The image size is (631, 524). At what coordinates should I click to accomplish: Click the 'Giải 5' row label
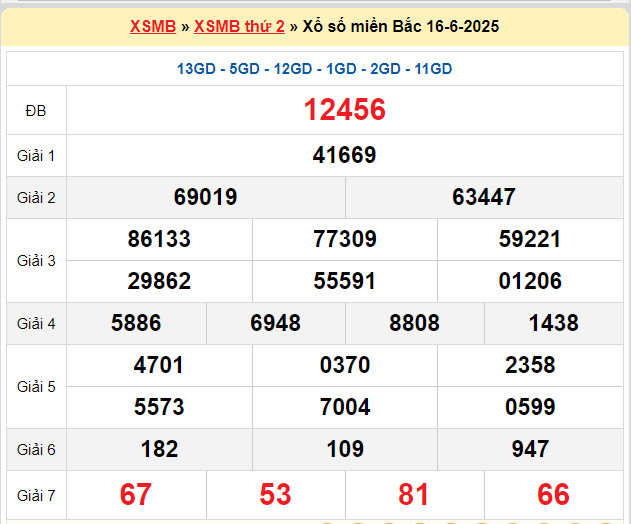click(x=36, y=387)
